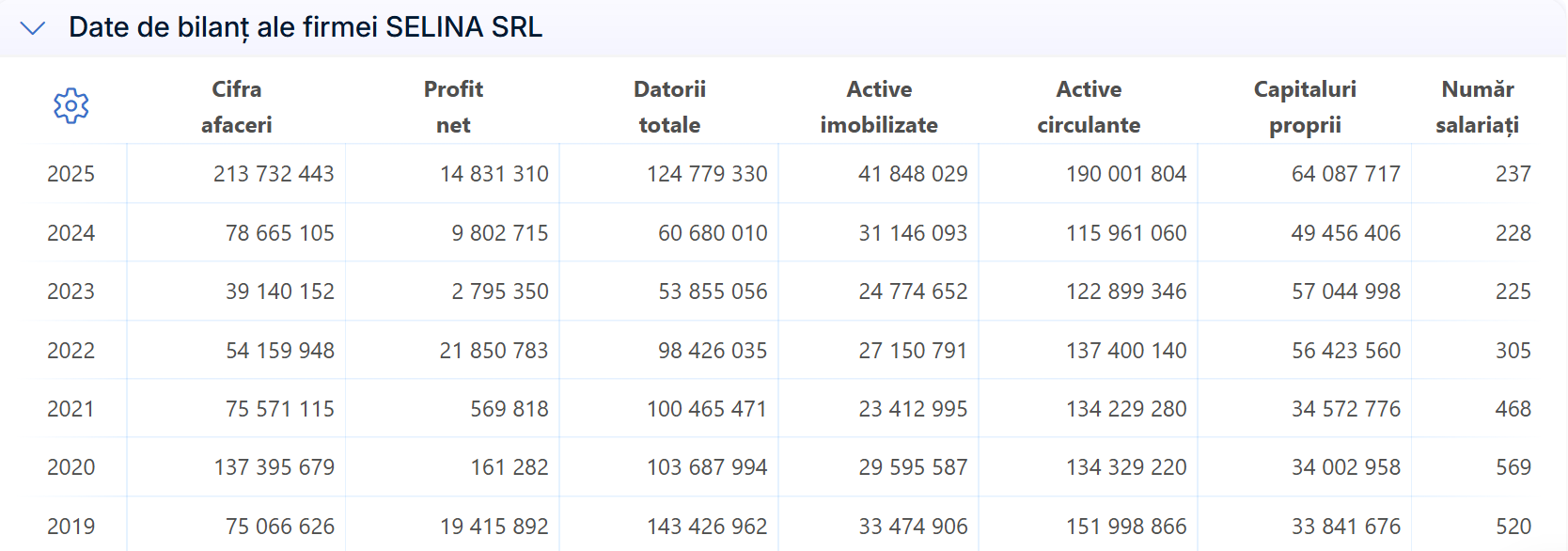1568x551 pixels.
Task: Click the 2024 year row label
Action: (x=71, y=233)
